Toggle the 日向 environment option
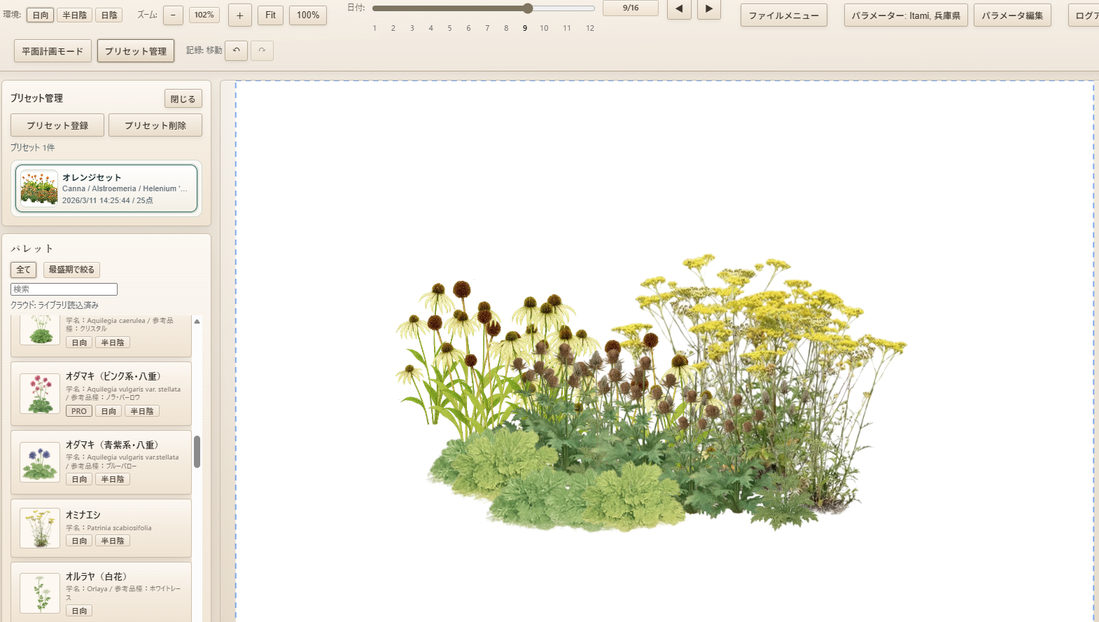Viewport: 1099px width, 622px height. point(40,15)
